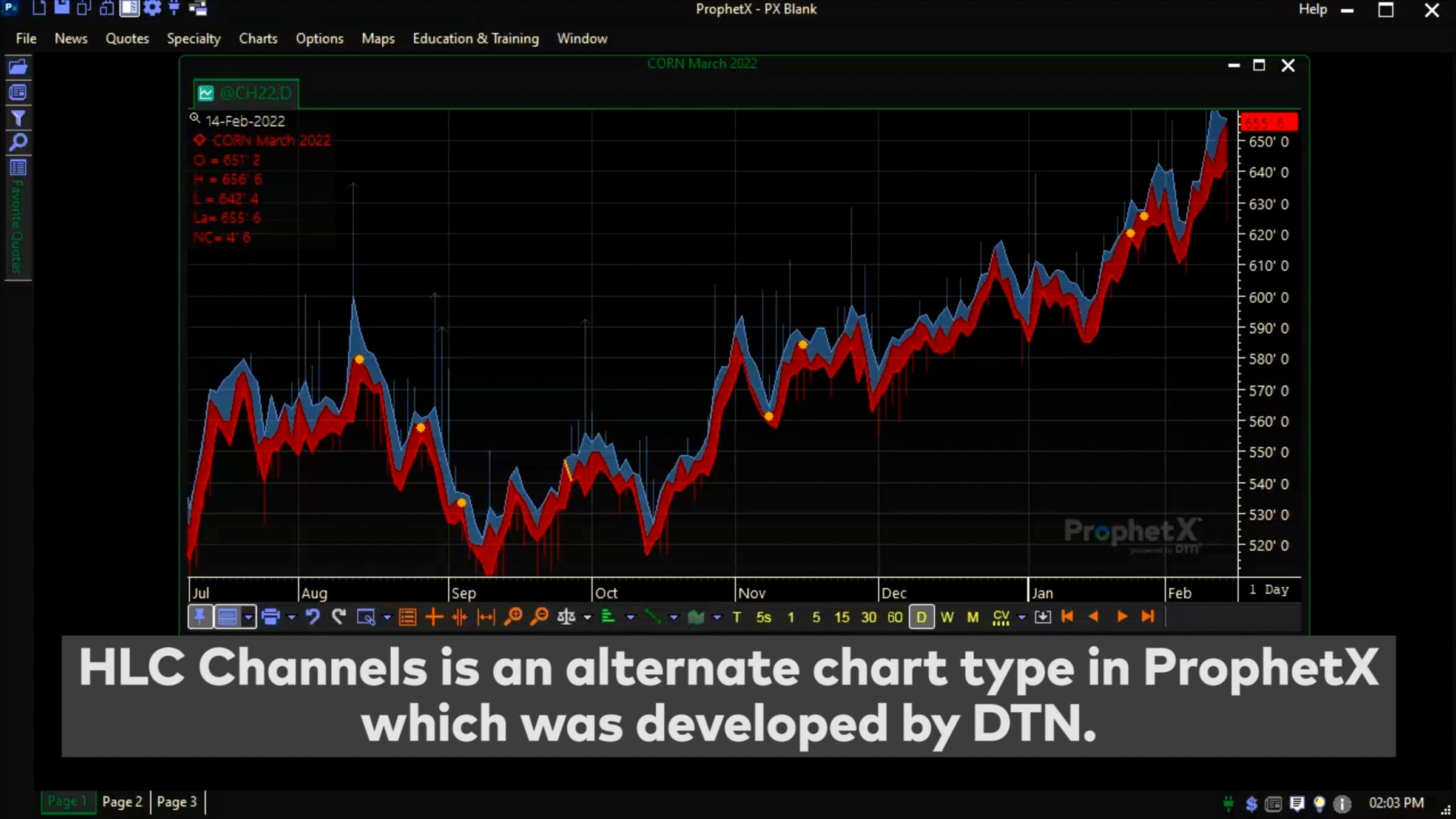The width and height of the screenshot is (1456, 819).
Task: Step back one bar with left arrow
Action: (1094, 617)
